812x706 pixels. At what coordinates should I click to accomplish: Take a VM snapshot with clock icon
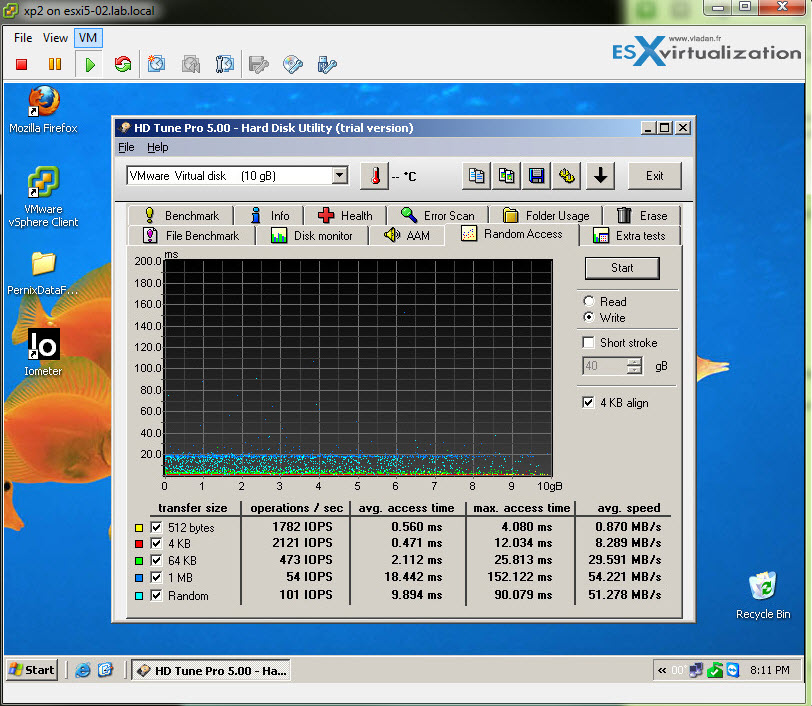pos(156,64)
